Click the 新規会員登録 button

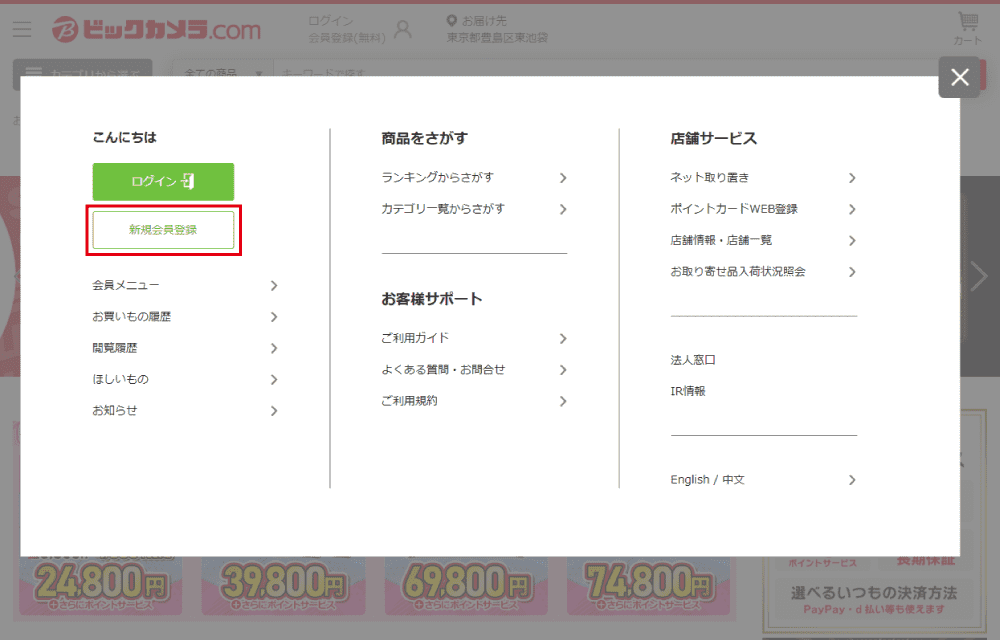click(163, 230)
